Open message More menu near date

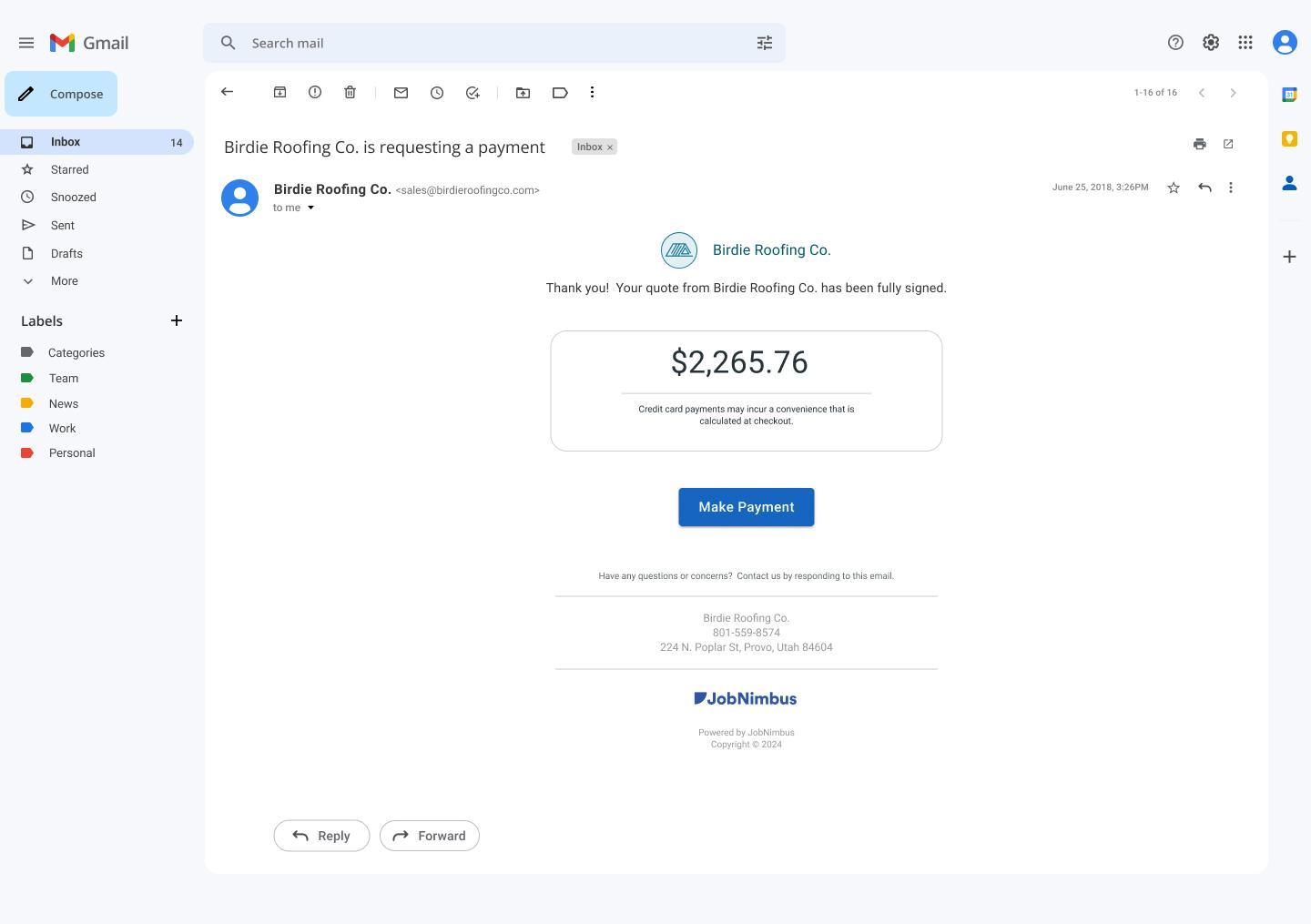tap(1231, 188)
